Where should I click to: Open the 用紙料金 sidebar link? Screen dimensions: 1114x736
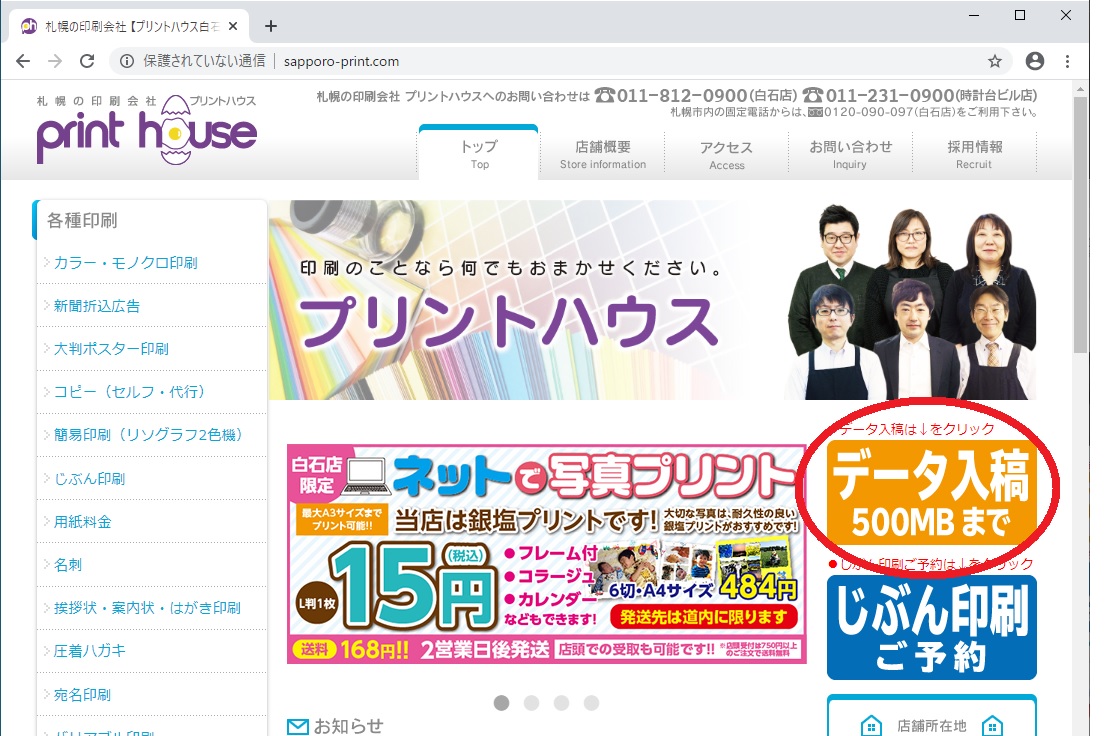click(x=82, y=521)
